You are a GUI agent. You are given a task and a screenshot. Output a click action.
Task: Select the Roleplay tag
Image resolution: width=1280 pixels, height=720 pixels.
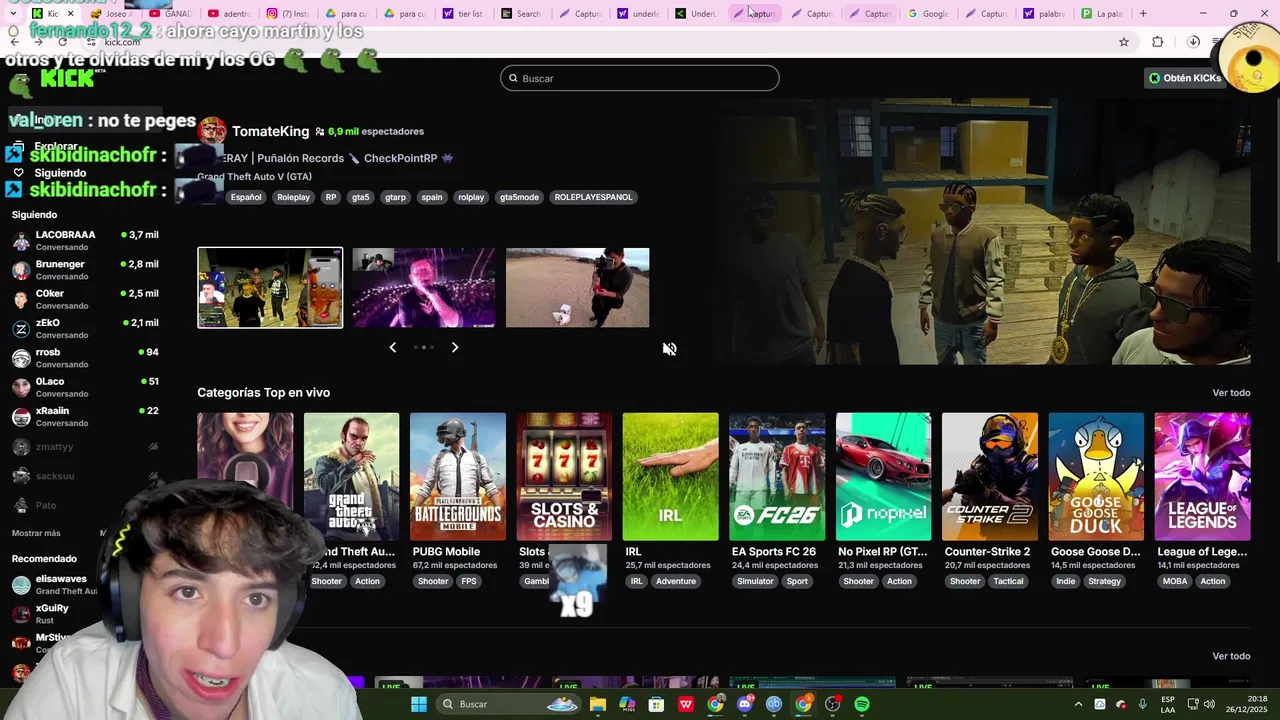click(x=293, y=197)
